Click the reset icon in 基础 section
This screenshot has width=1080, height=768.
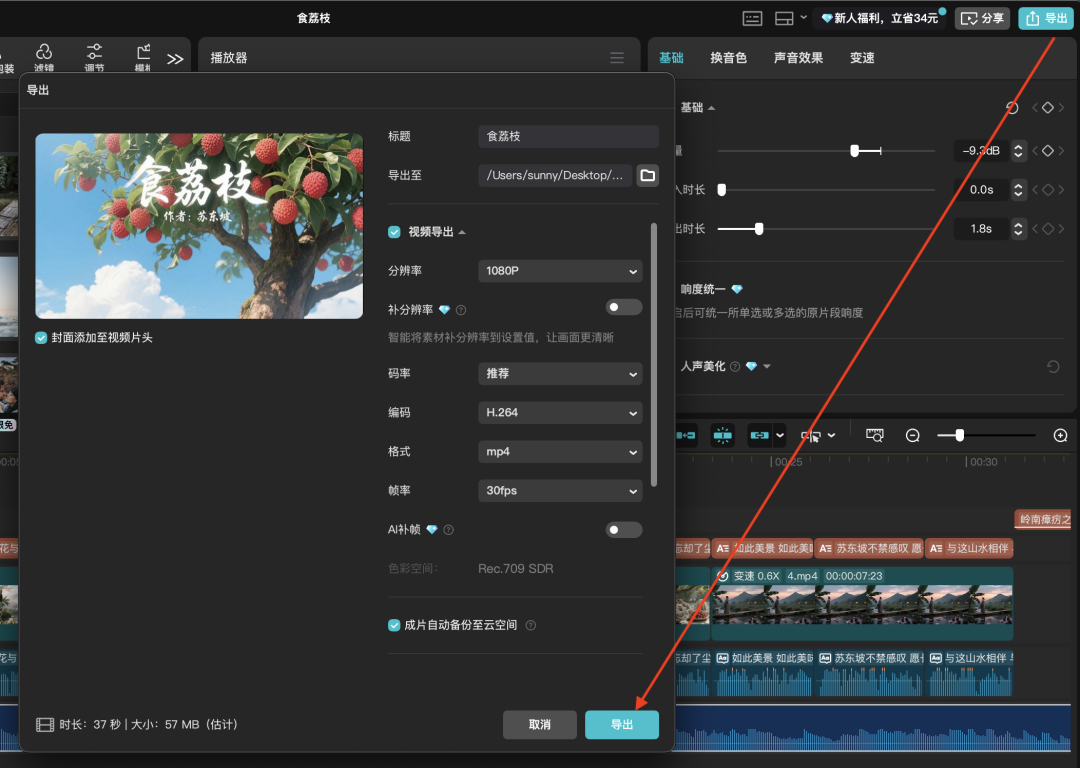pos(1012,108)
